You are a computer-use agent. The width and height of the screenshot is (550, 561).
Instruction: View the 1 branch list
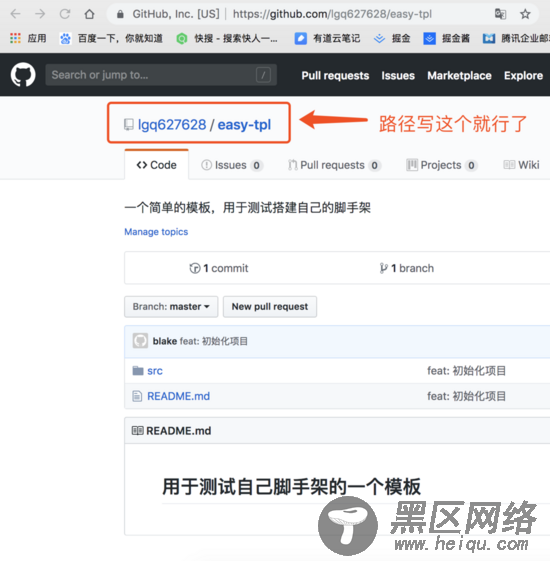pos(407,268)
